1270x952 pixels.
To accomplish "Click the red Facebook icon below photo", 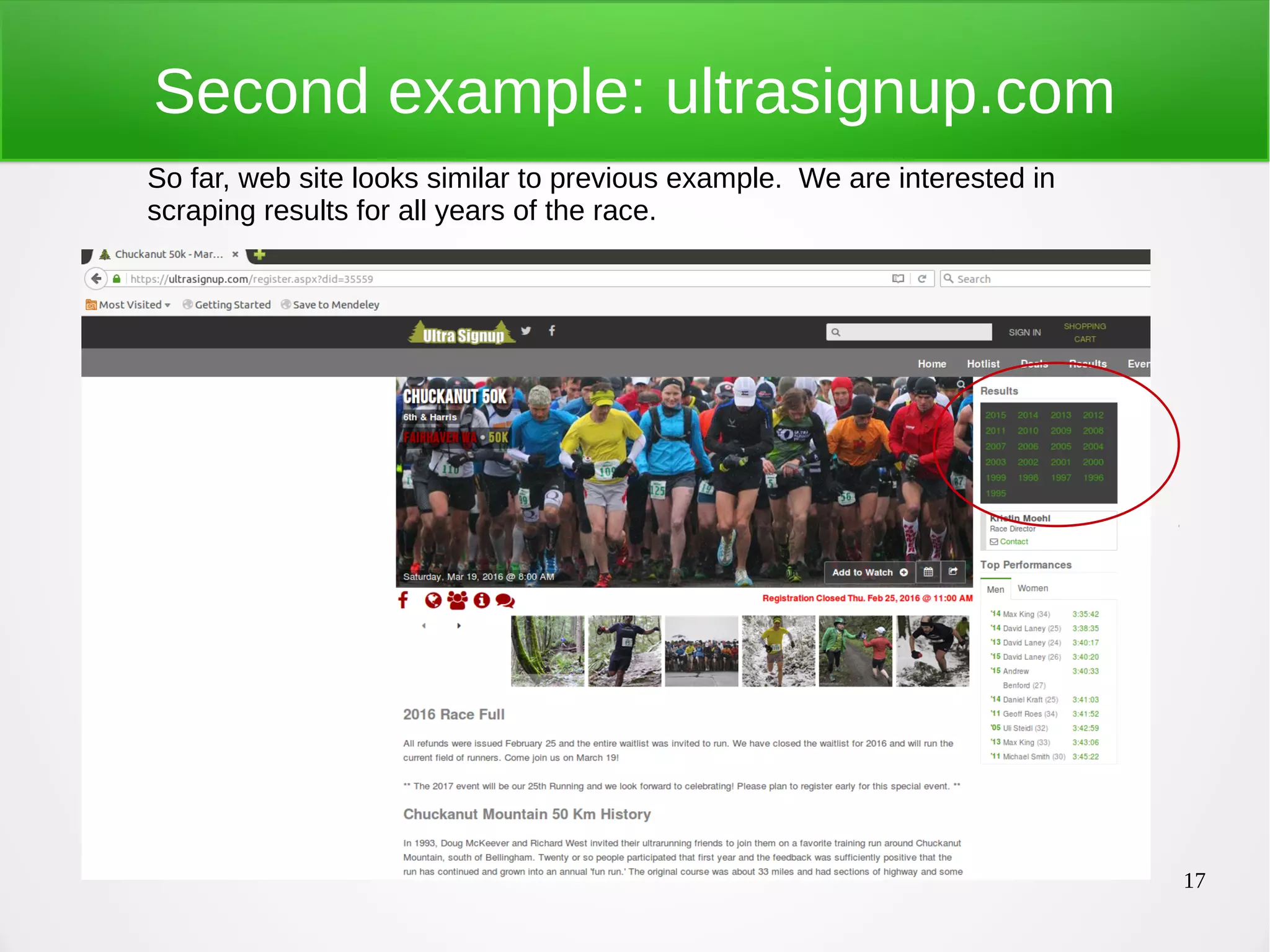I will click(x=403, y=600).
